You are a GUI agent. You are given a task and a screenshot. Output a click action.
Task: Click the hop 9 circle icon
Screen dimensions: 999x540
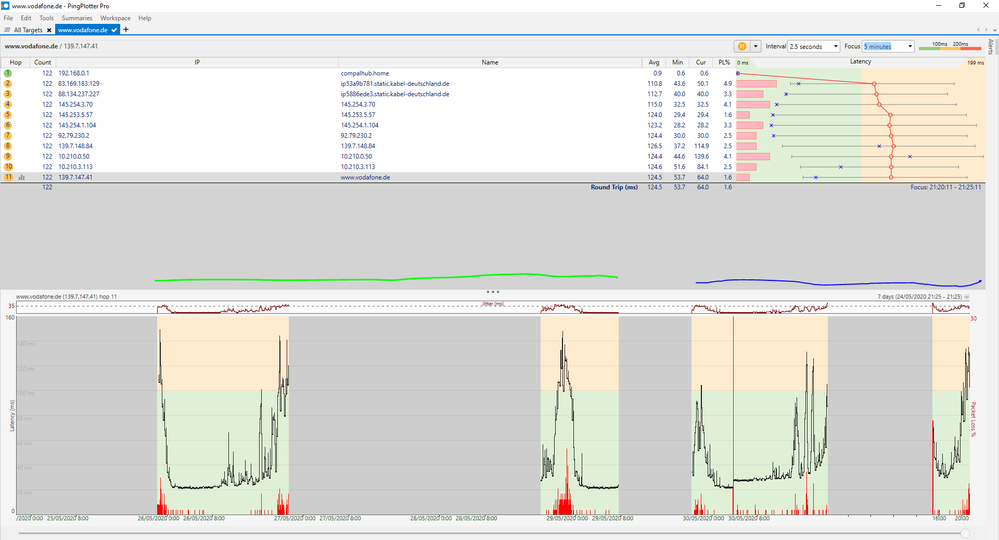[8, 156]
